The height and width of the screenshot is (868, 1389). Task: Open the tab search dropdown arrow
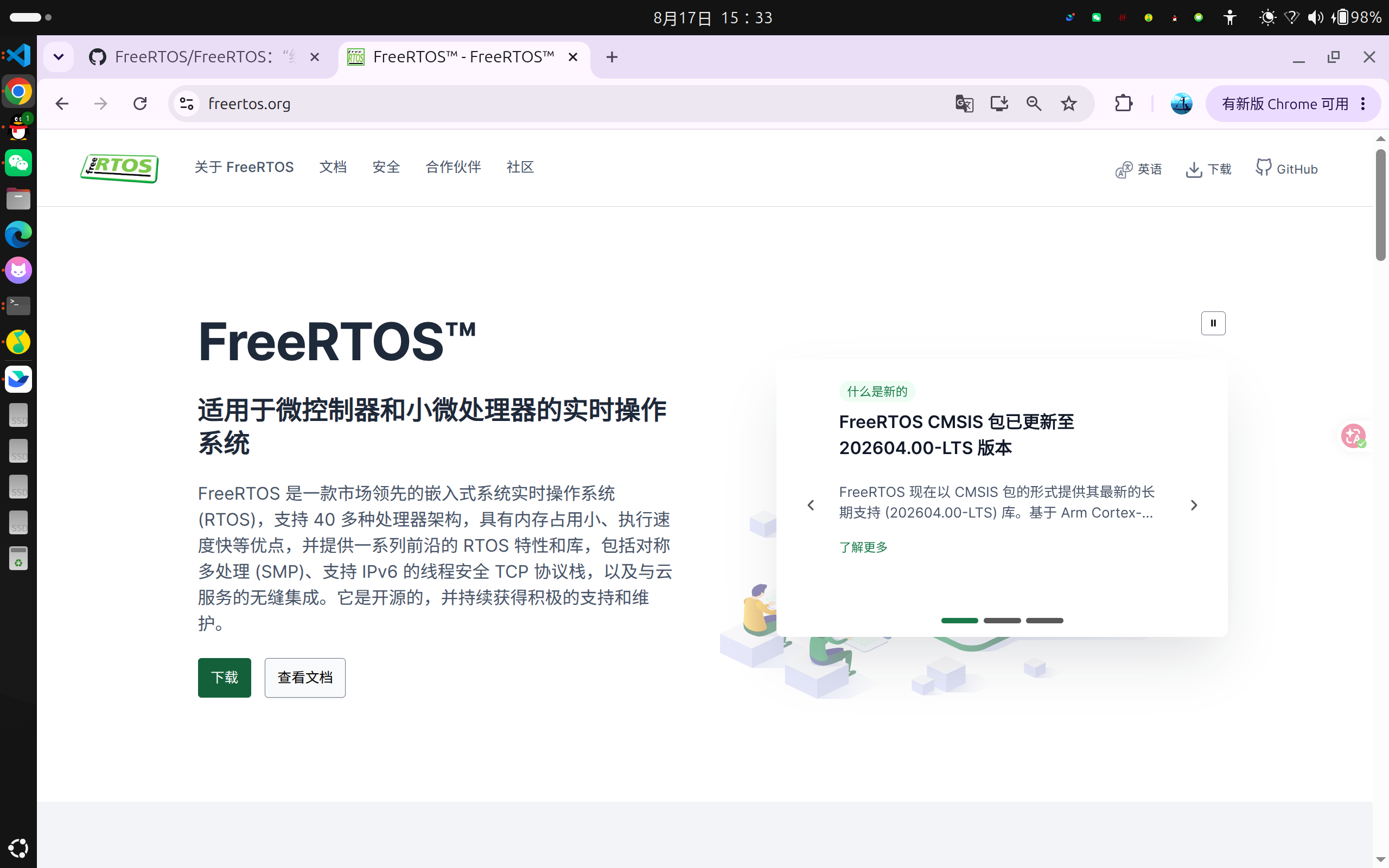click(59, 57)
